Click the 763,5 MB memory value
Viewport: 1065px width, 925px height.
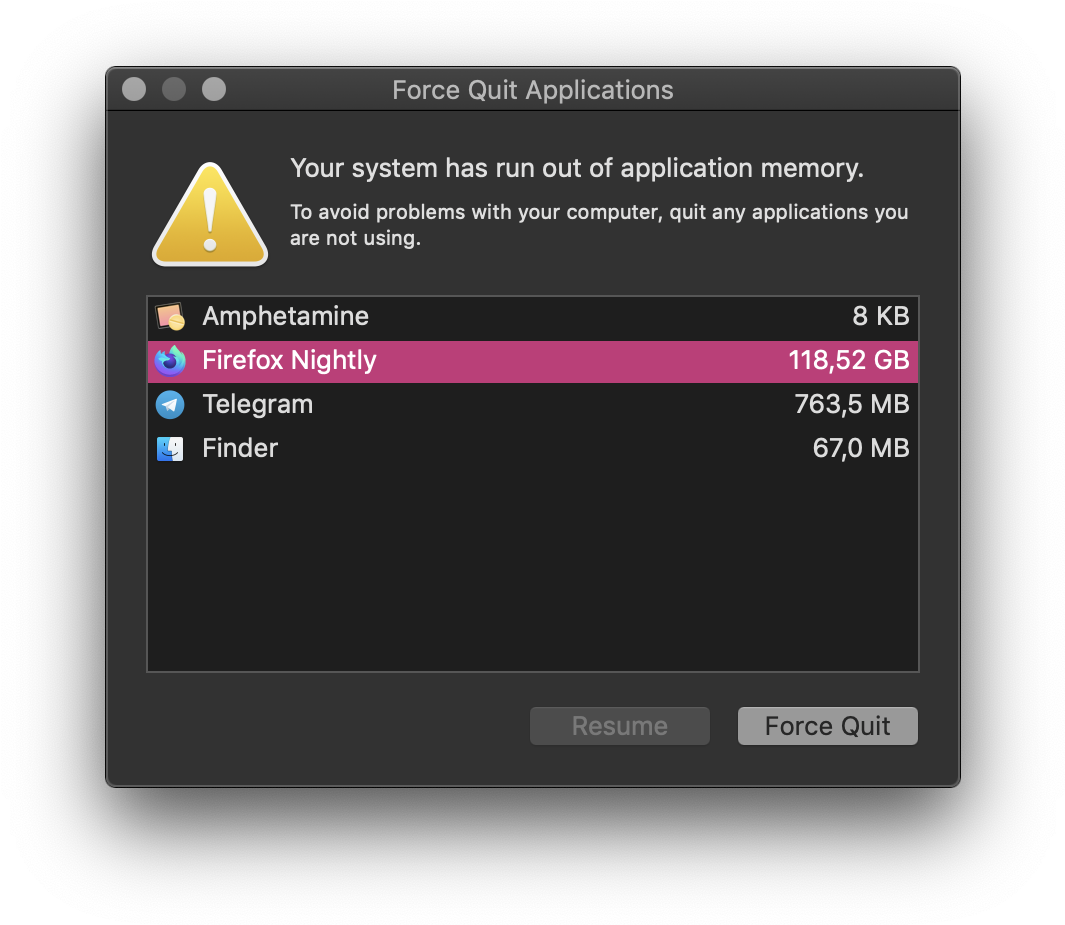pyautogui.click(x=852, y=404)
